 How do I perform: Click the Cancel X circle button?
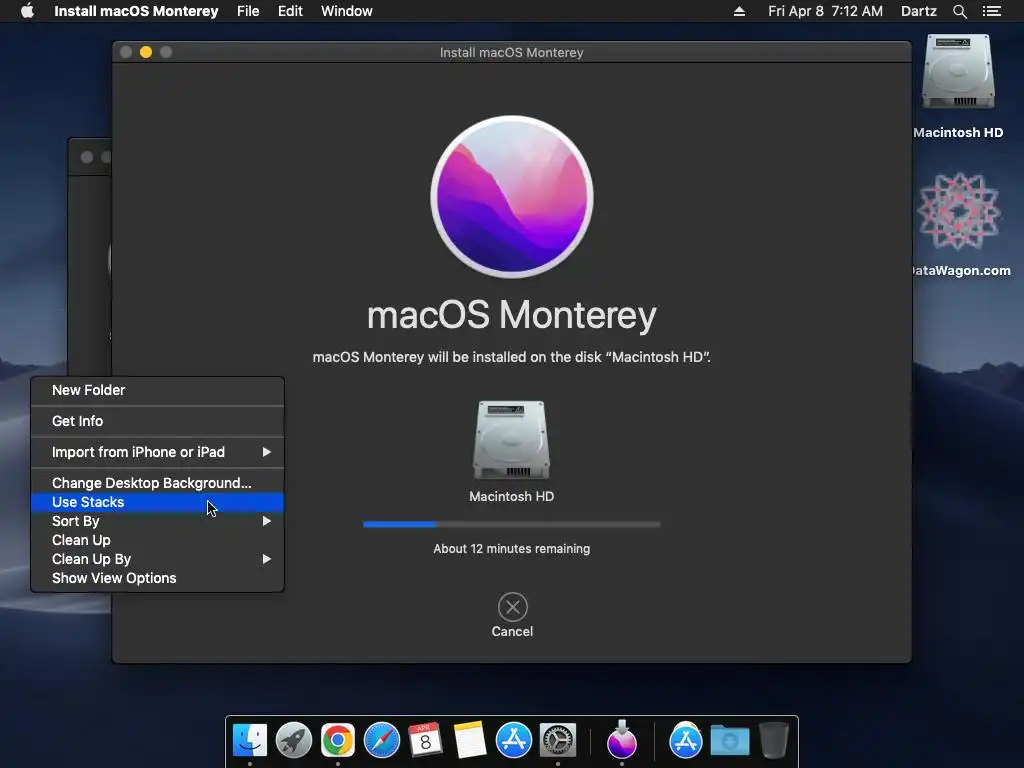click(513, 607)
